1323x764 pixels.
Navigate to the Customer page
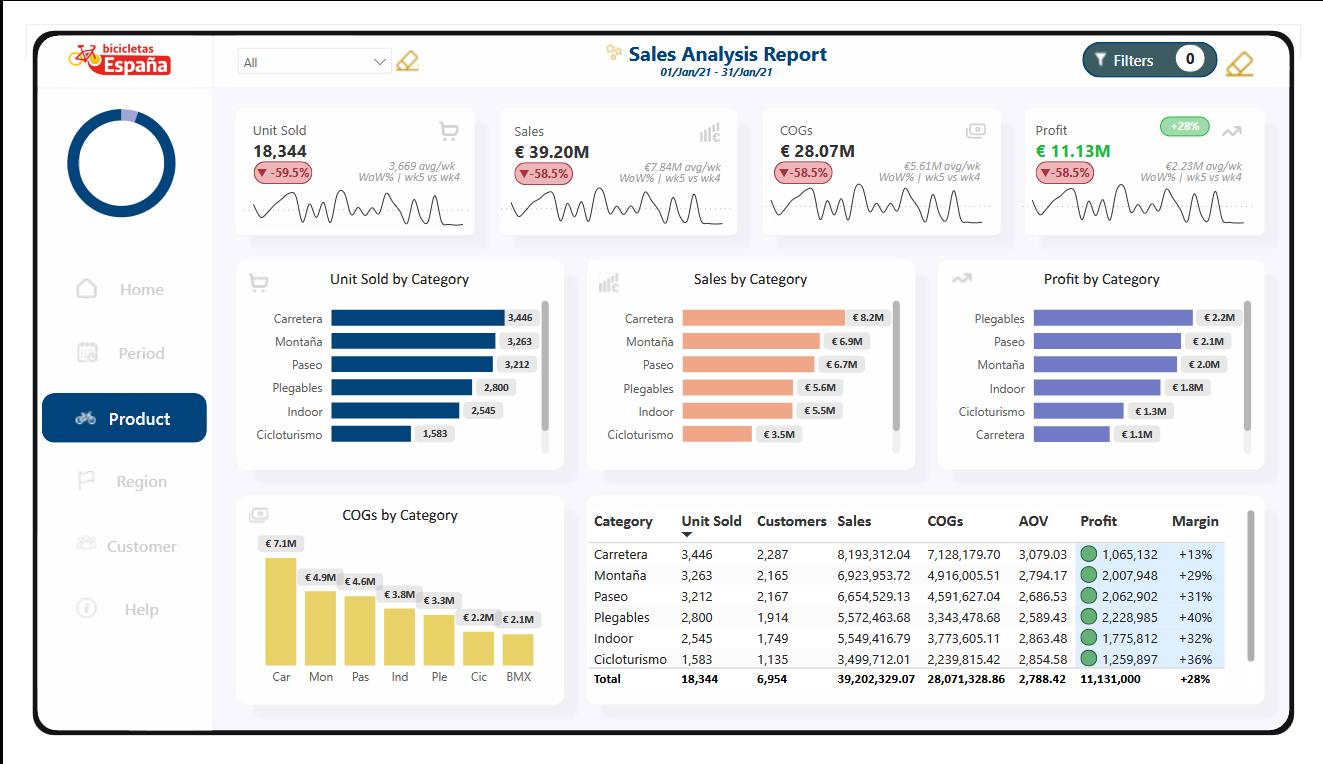[124, 546]
